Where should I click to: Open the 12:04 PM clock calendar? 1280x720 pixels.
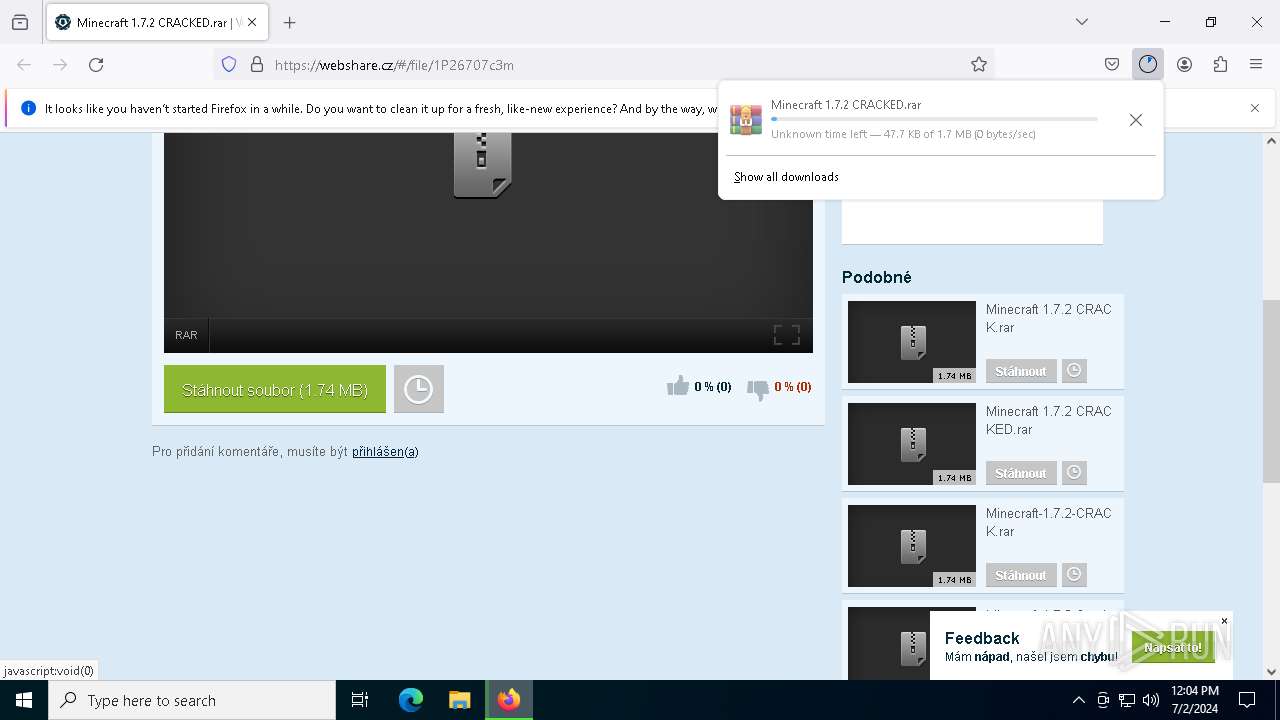(x=1195, y=700)
